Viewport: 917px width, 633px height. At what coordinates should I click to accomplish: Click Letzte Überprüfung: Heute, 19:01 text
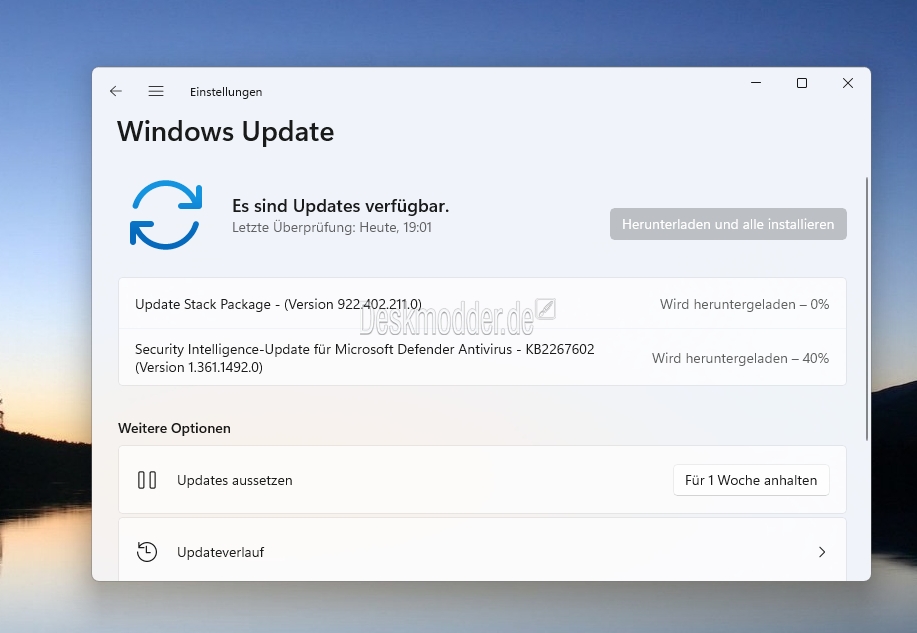tap(332, 228)
